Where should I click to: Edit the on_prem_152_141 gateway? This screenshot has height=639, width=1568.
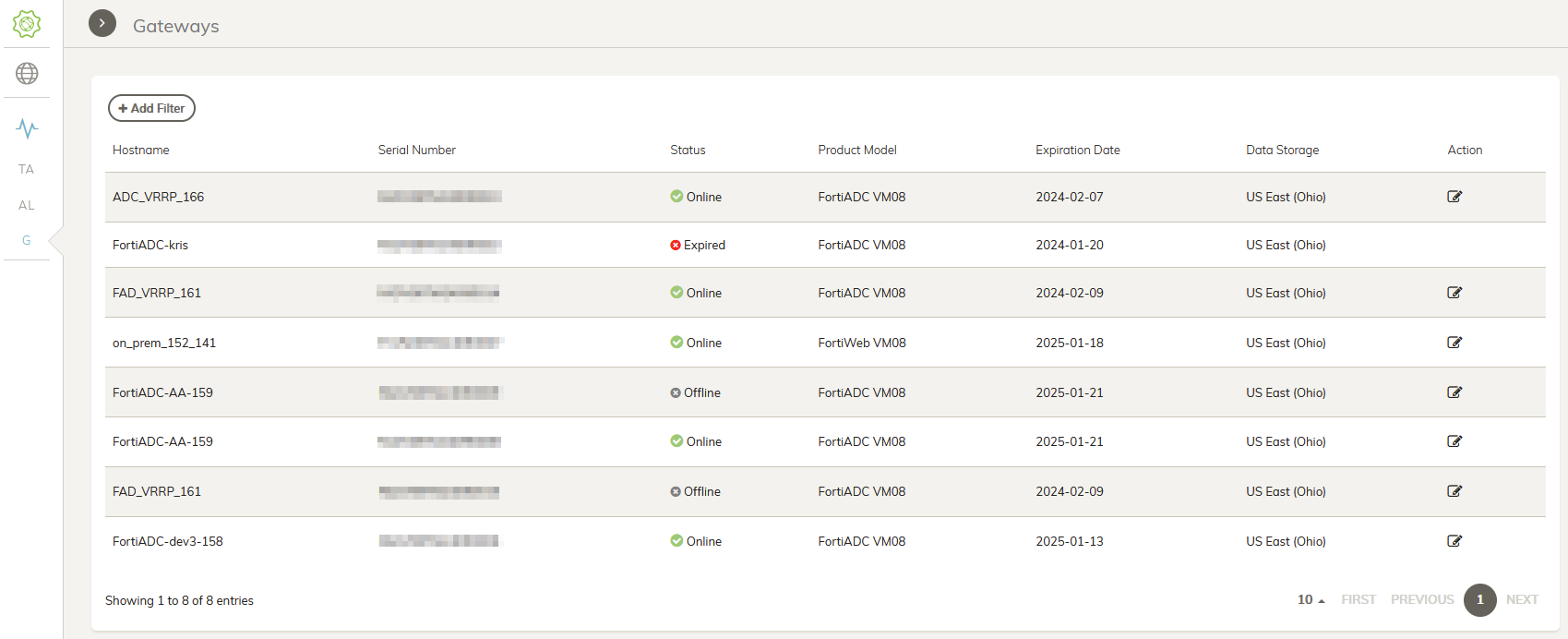click(x=1454, y=343)
